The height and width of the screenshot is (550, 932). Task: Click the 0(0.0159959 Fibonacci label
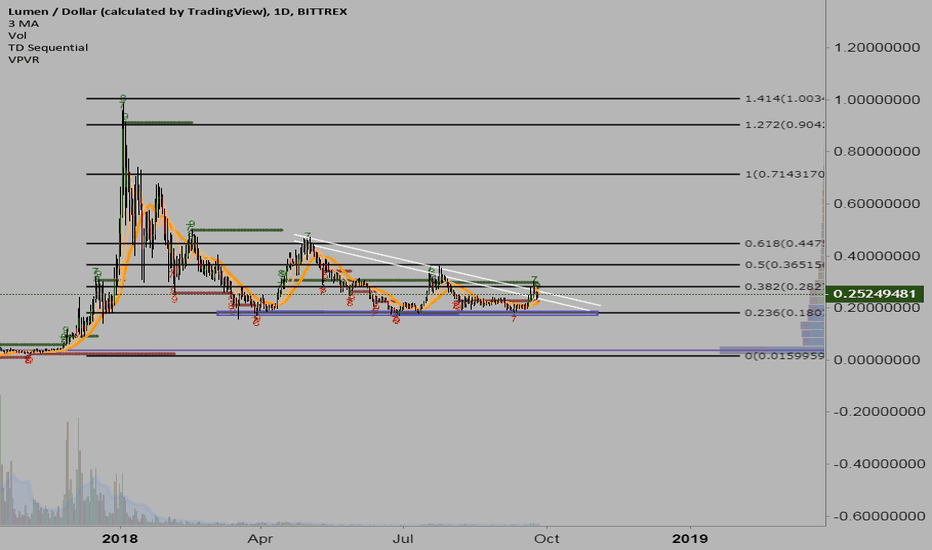(x=785, y=356)
